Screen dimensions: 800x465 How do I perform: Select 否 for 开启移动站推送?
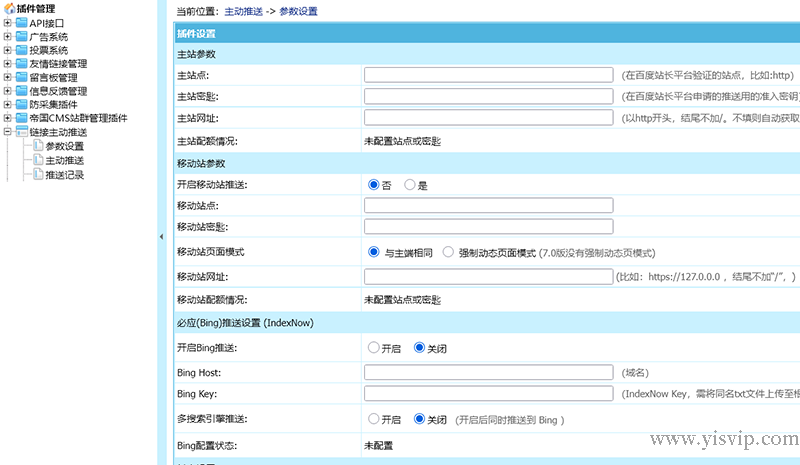(x=373, y=184)
